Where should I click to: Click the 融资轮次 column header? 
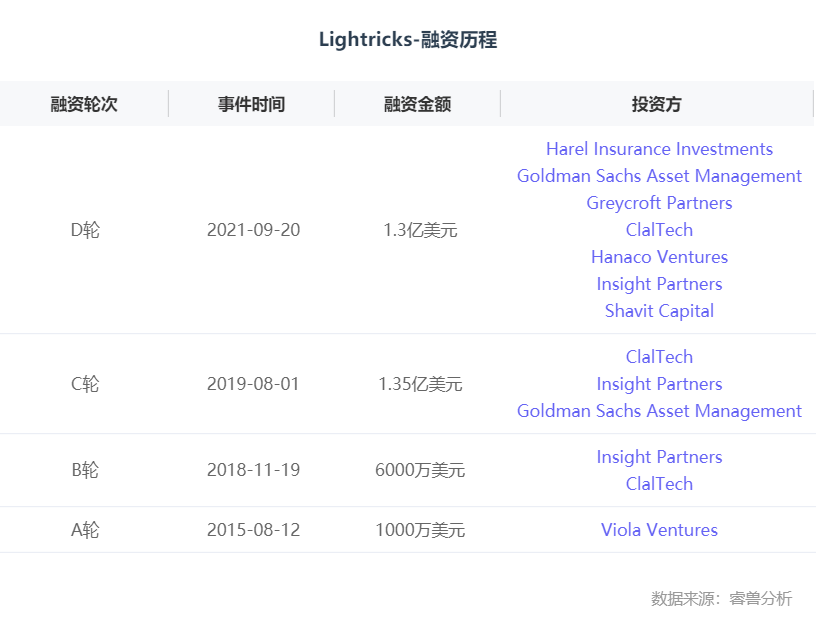click(x=84, y=104)
